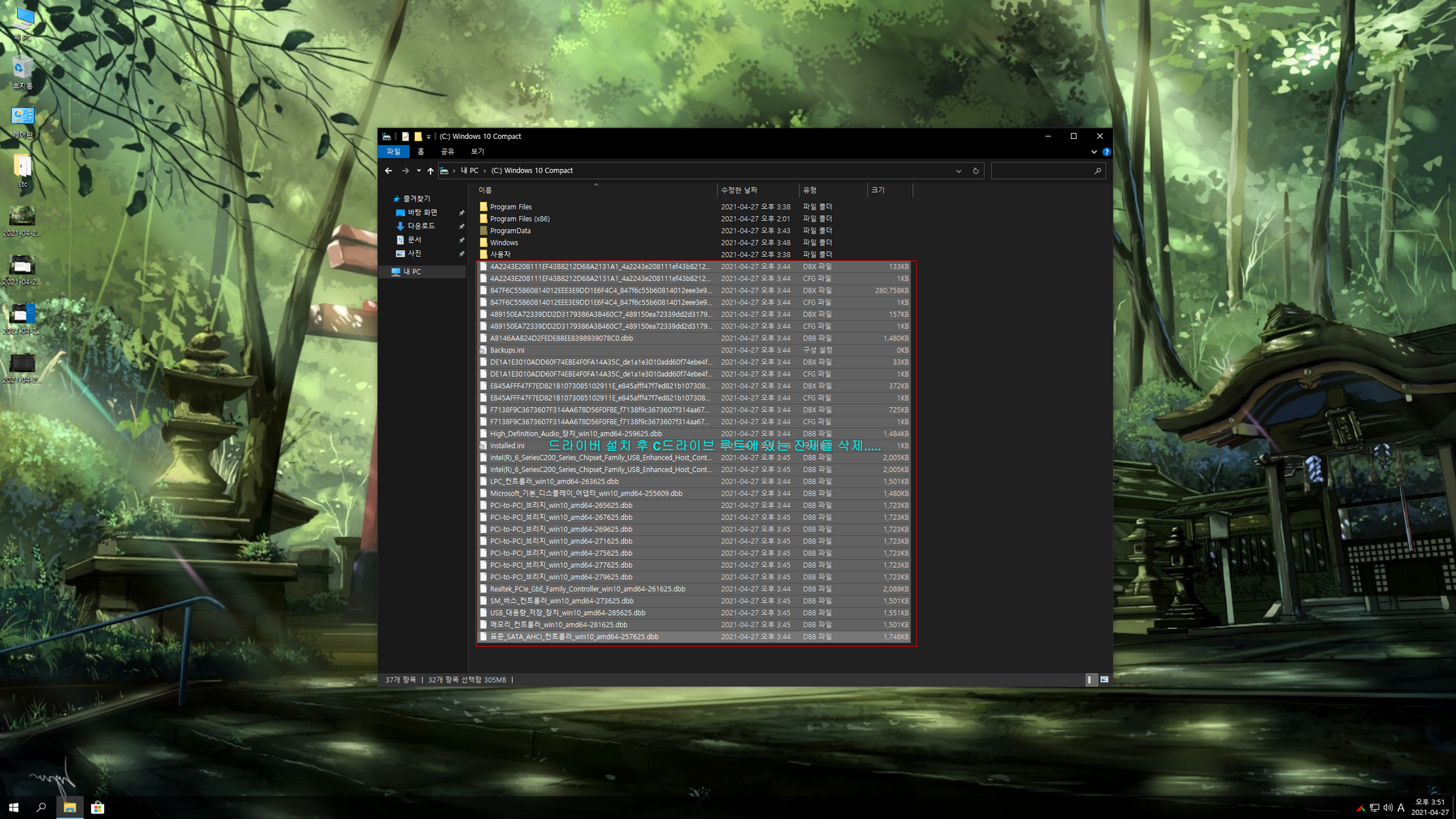Click the pin icon next to 사진

[x=461, y=254]
